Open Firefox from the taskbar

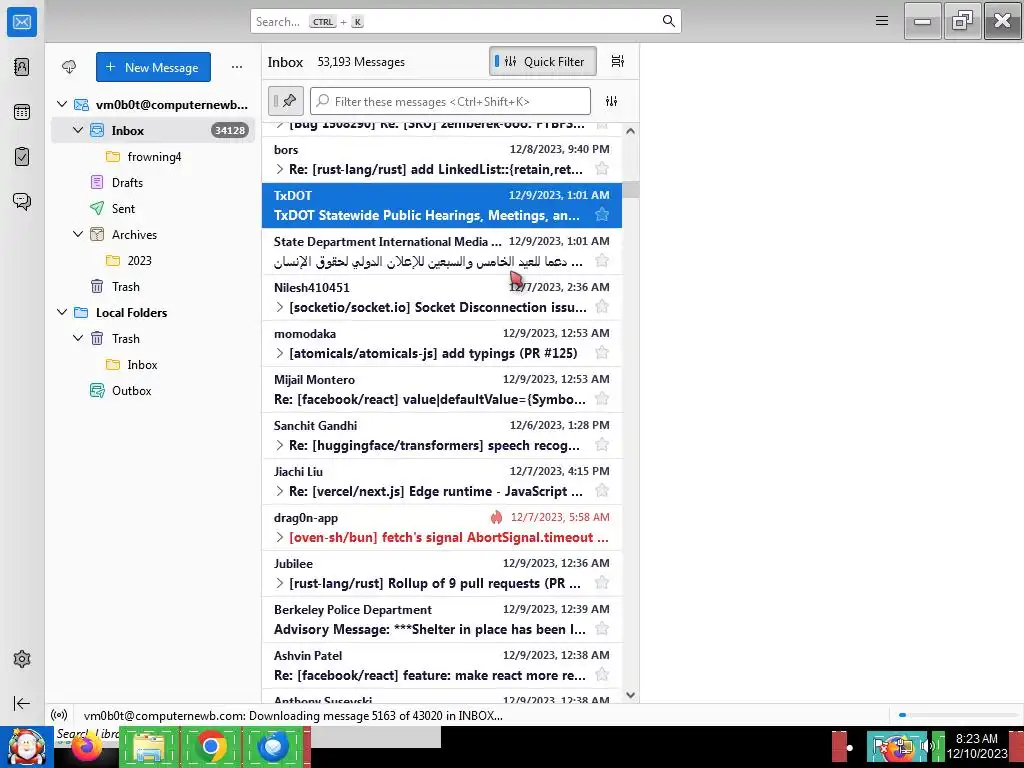point(88,746)
